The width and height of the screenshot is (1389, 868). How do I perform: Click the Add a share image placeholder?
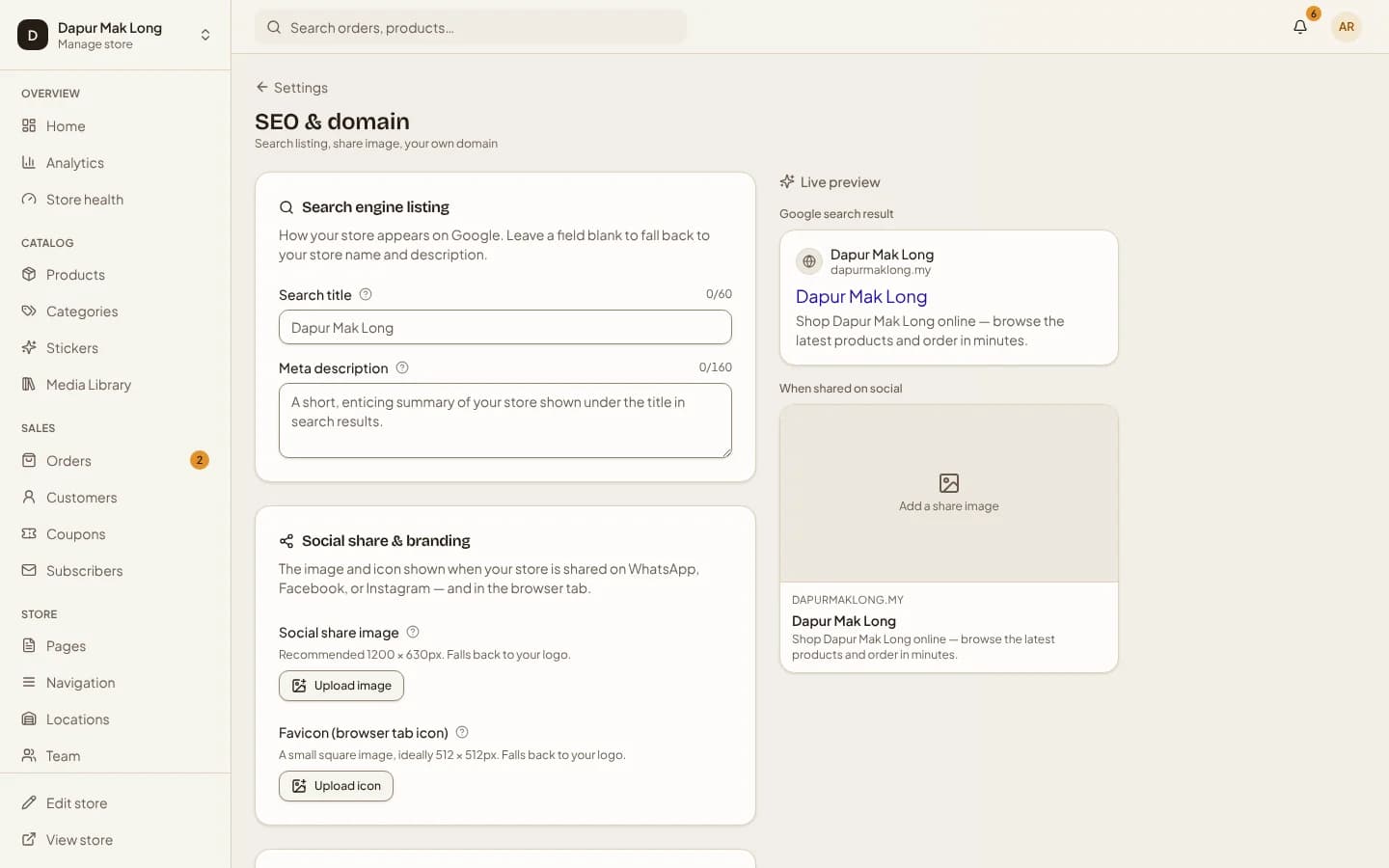tap(949, 494)
